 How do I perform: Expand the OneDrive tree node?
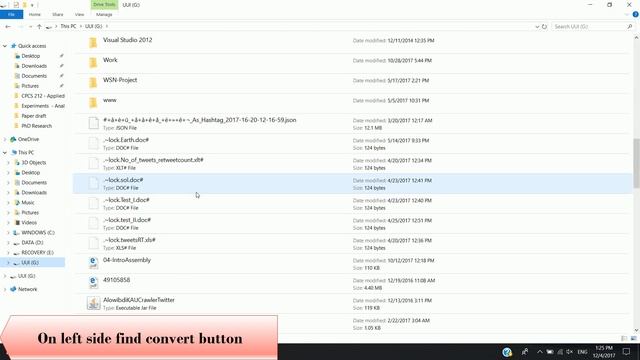pyautogui.click(x=5, y=139)
